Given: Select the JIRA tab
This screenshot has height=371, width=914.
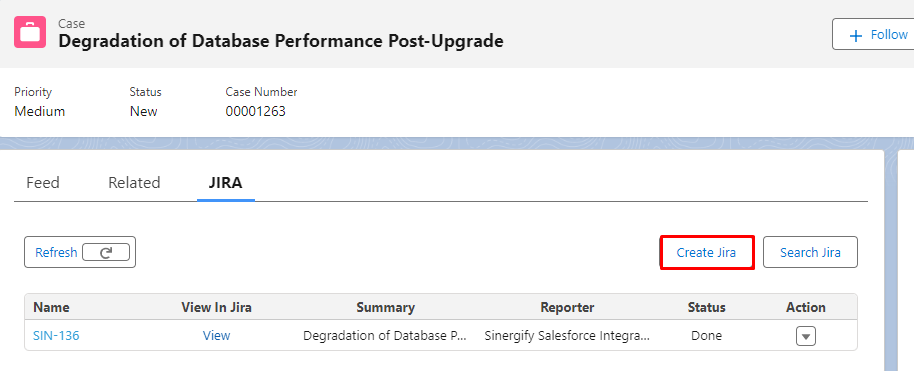Looking at the screenshot, I should point(226,183).
